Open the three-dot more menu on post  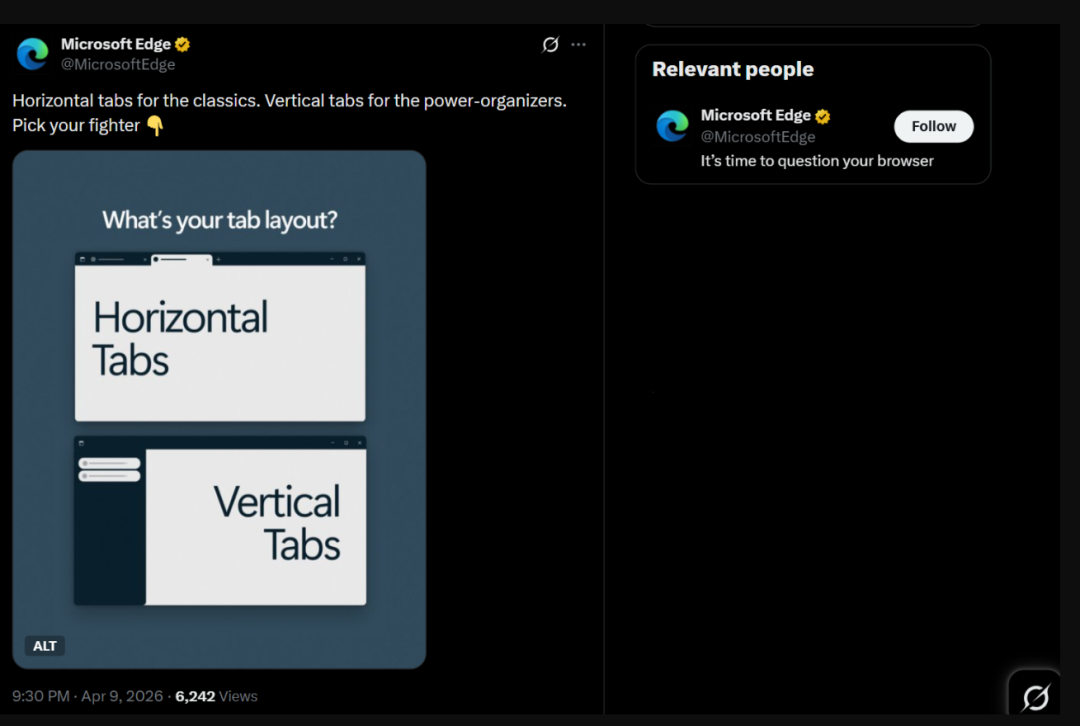(579, 45)
